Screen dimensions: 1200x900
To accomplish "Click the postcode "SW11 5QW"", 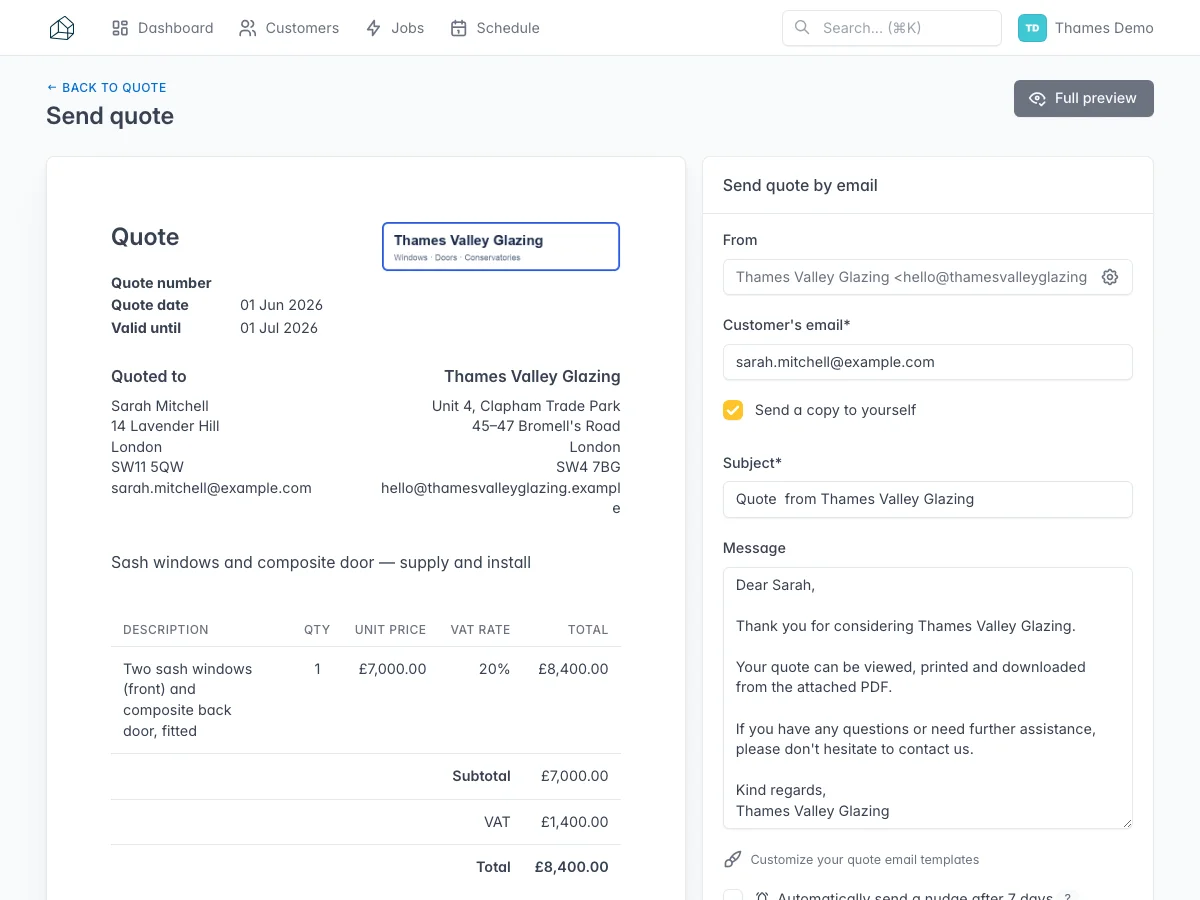I will 147,467.
